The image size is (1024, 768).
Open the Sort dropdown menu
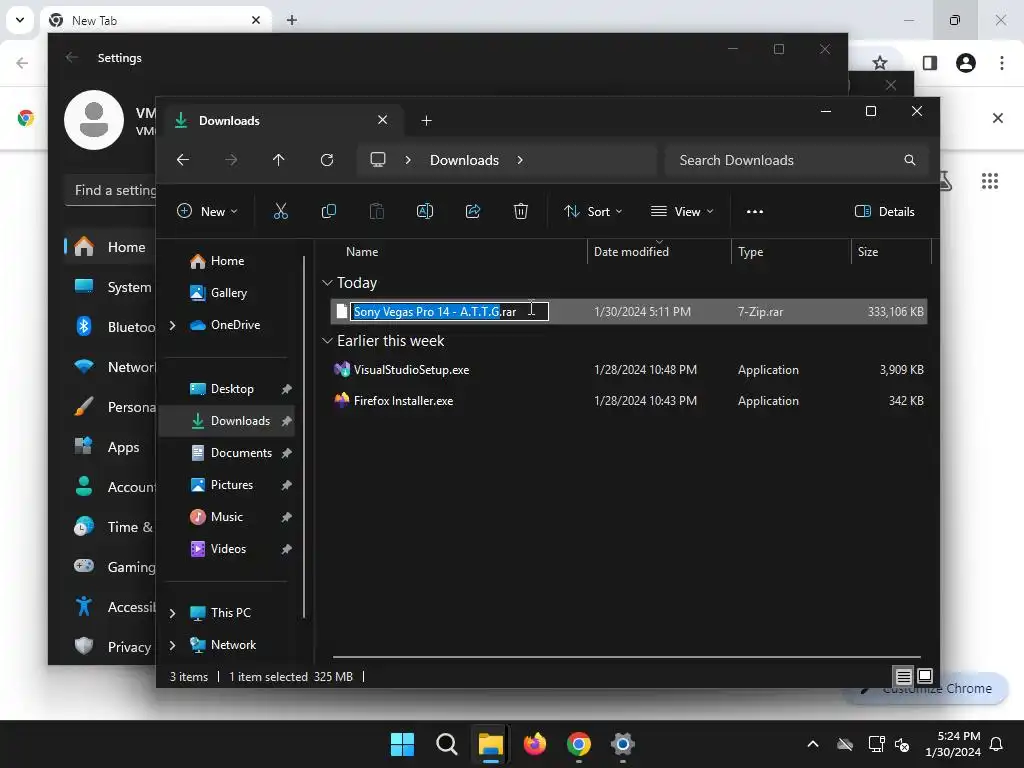[593, 211]
